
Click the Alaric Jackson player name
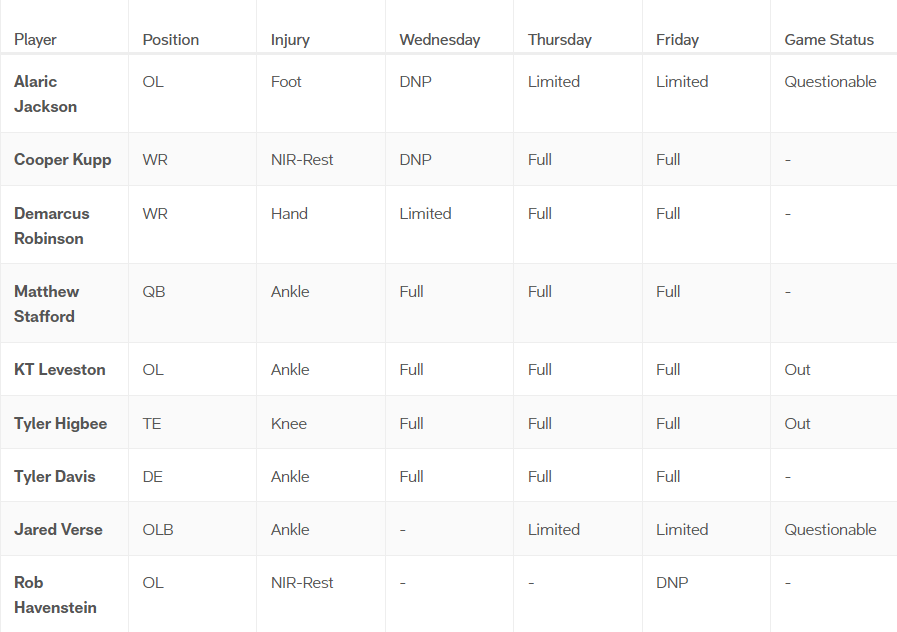(x=45, y=94)
